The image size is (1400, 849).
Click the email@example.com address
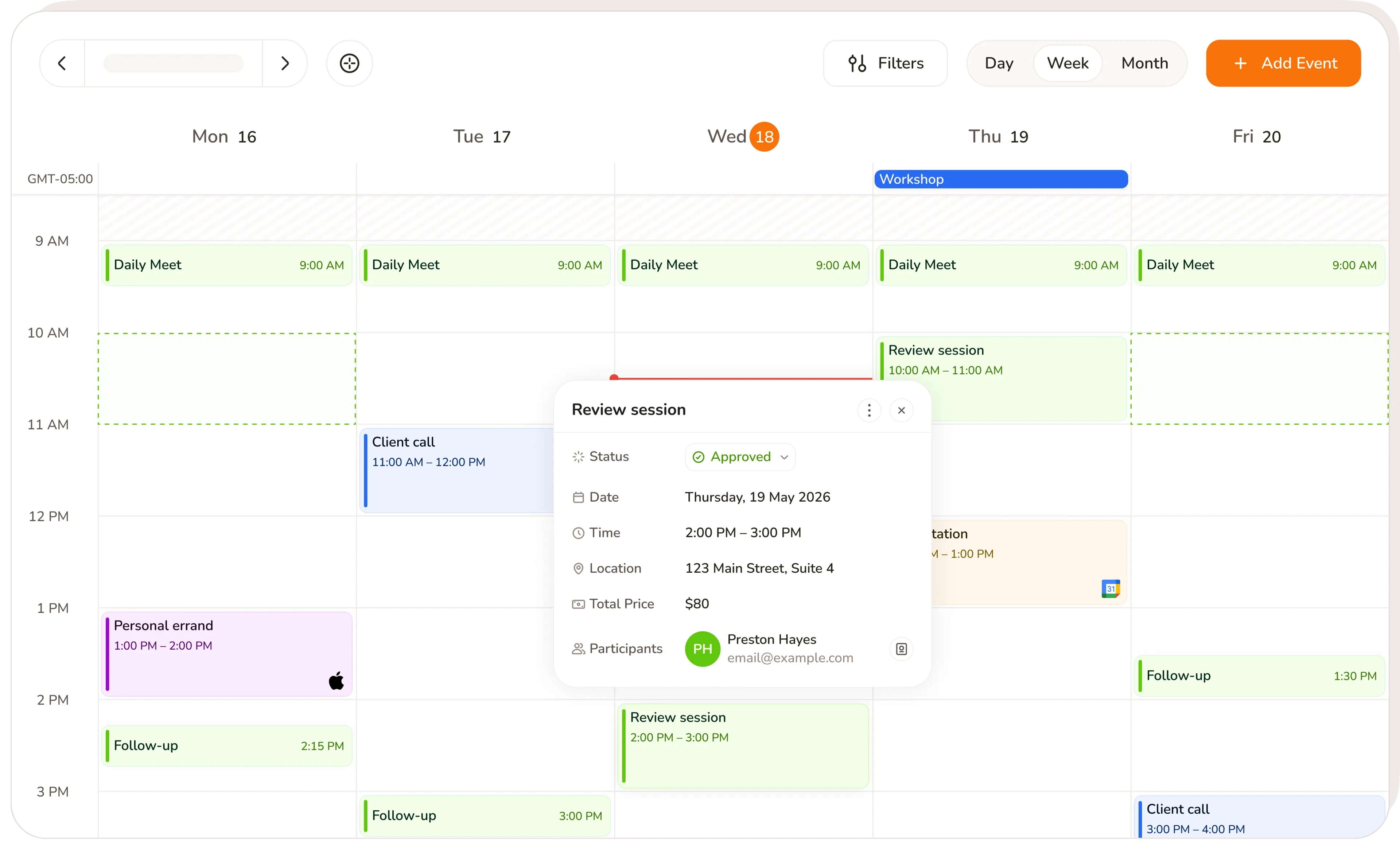tap(790, 658)
